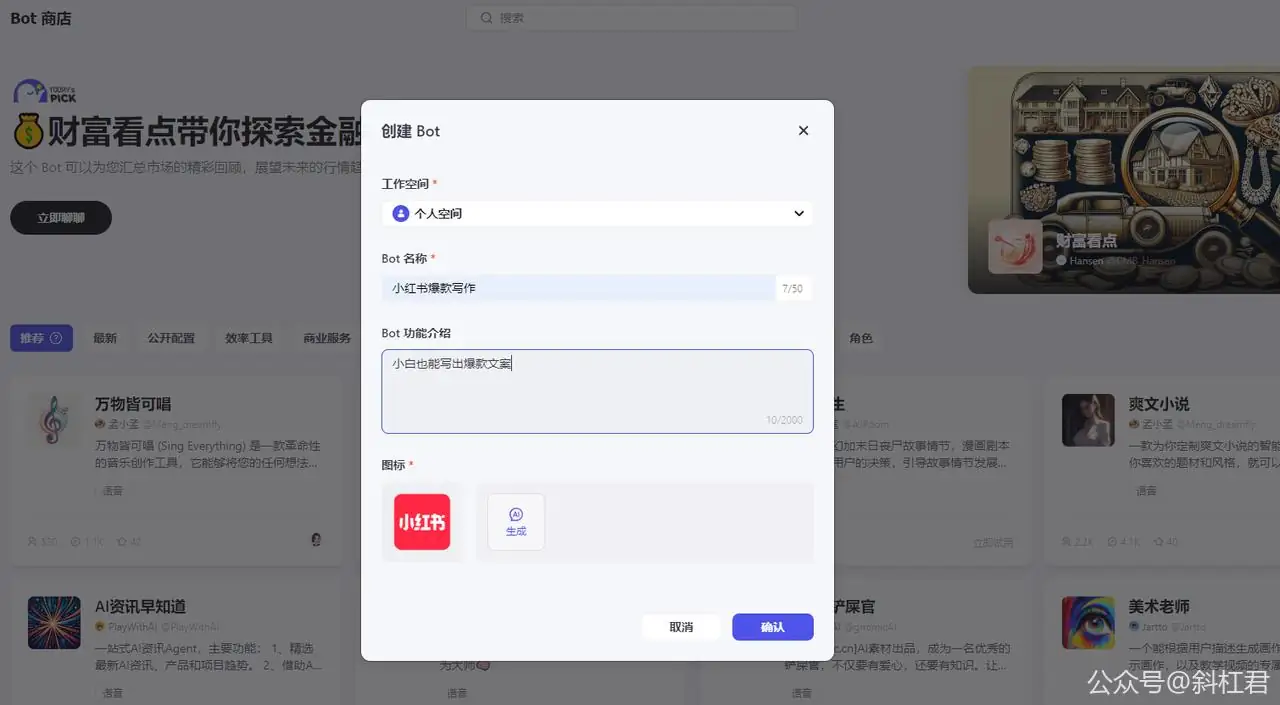Viewport: 1280px width, 705px height.
Task: Click the small avatar badge on the 万物皆可唱 card
Action: pos(315,539)
